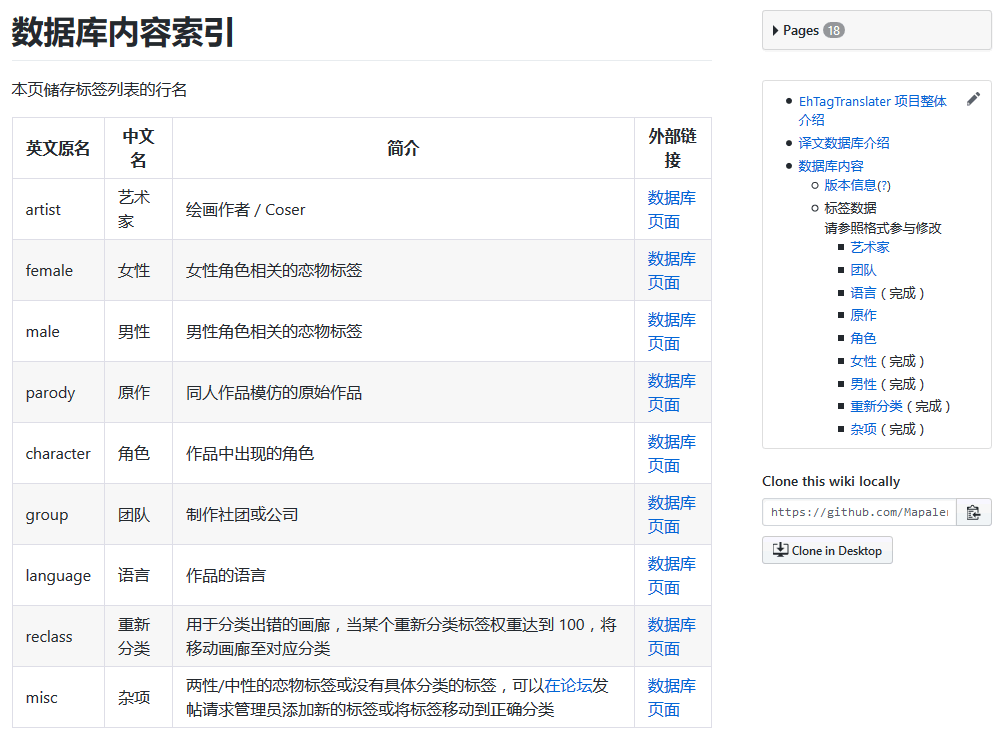This screenshot has width=999, height=734.
Task: Expand the Pages disclosure triangle
Action: pos(775,31)
